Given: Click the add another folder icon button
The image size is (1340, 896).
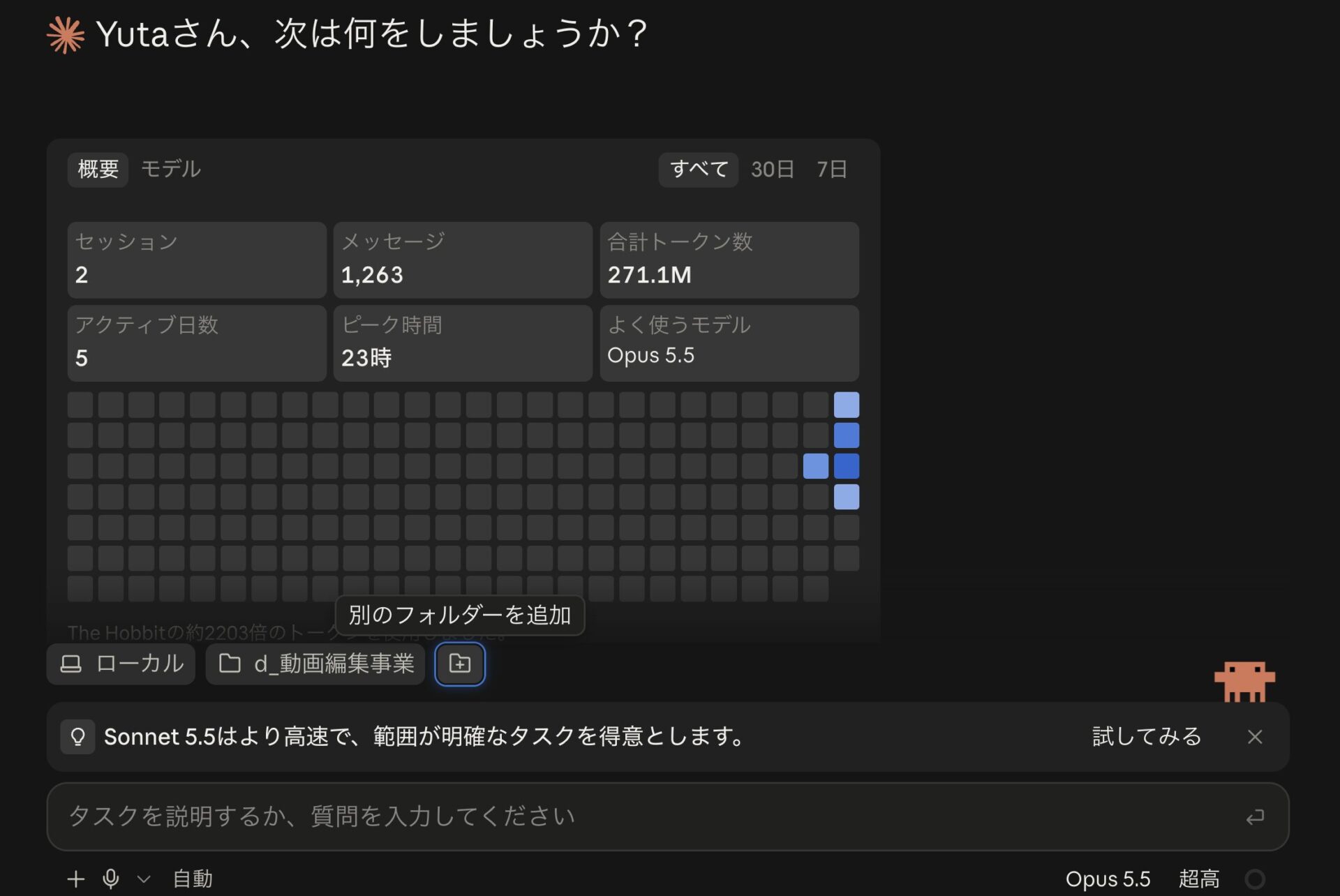Looking at the screenshot, I should pyautogui.click(x=459, y=664).
